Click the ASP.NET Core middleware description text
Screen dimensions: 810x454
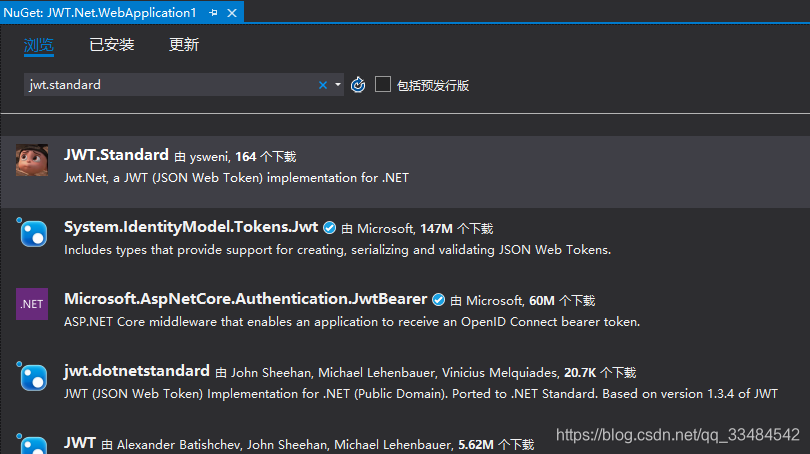point(352,322)
